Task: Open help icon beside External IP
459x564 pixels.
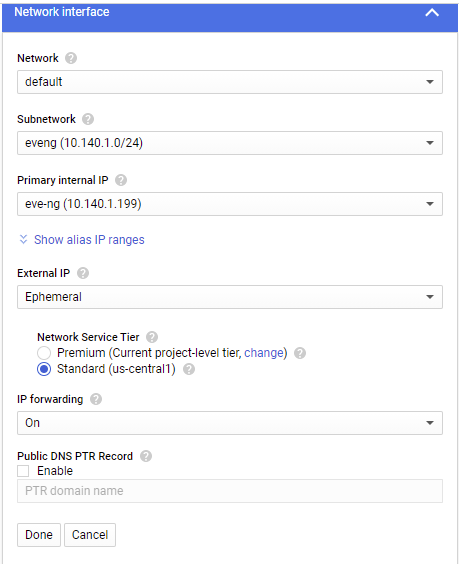Action: click(83, 273)
